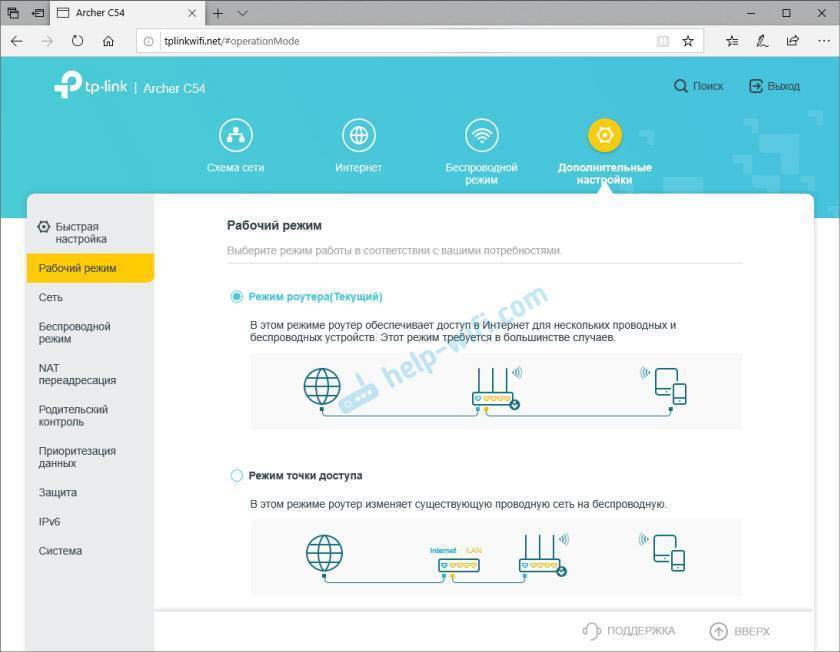Click the ВВЕРХ back-to-top text
840x652 pixels.
tap(752, 632)
